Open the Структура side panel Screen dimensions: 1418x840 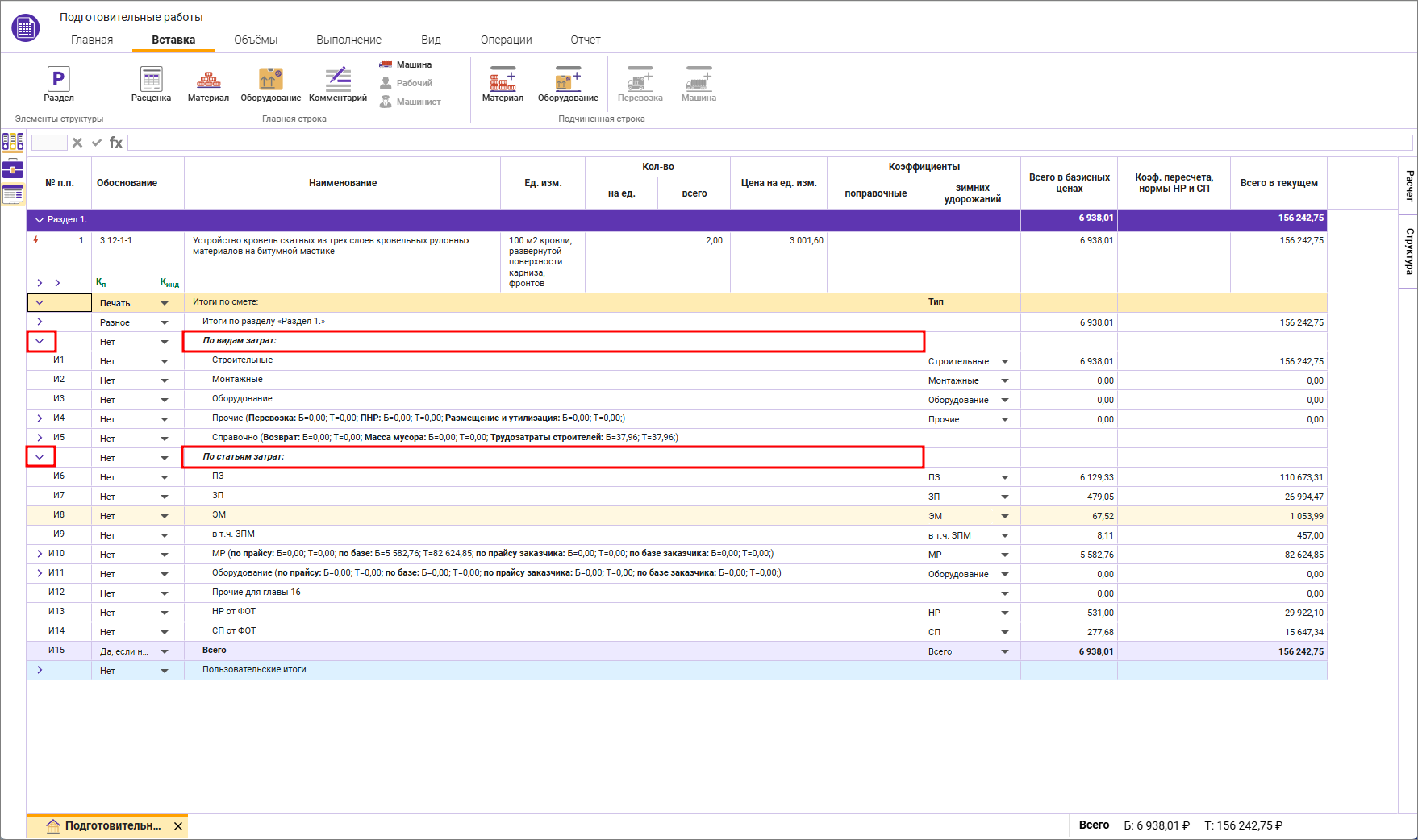click(x=1408, y=252)
